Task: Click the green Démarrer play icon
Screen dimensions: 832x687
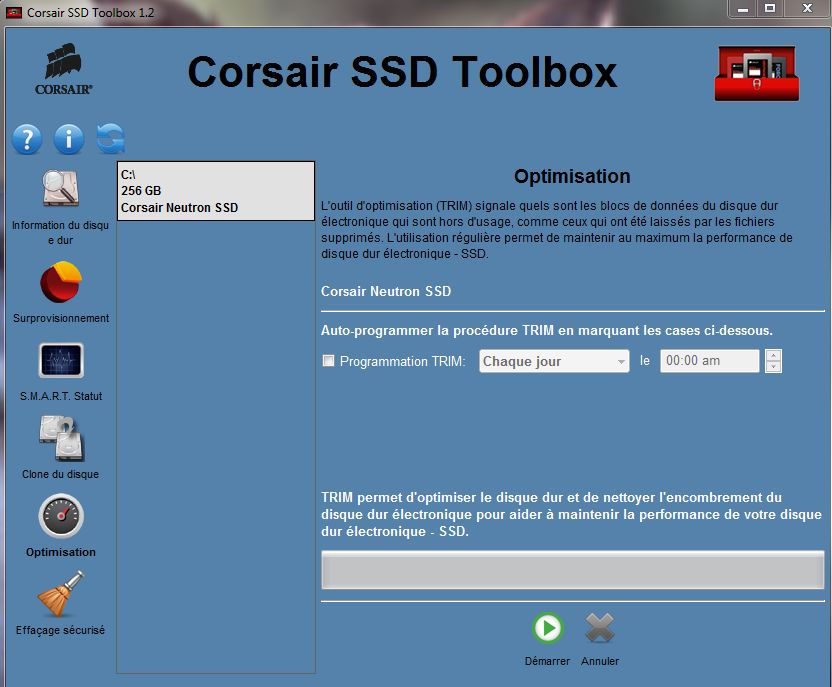Action: click(x=548, y=628)
